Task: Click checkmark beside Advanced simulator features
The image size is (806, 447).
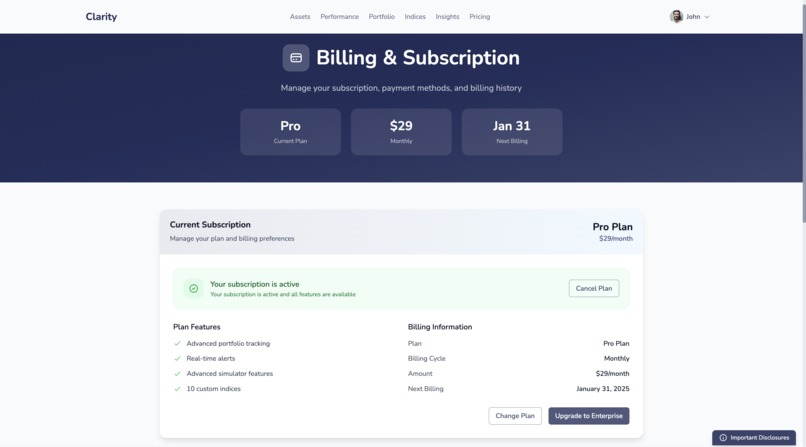Action: pos(177,374)
